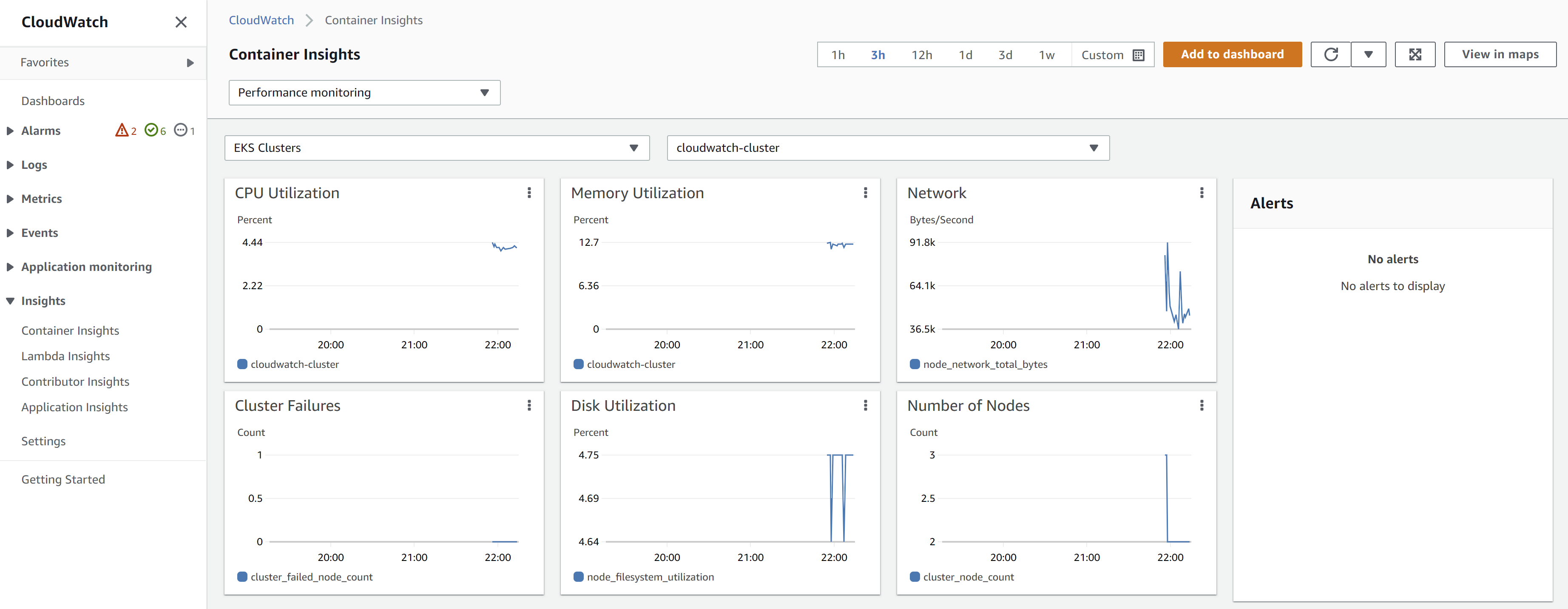
Task: Click the Disk Utilization line graph
Action: pos(840,498)
